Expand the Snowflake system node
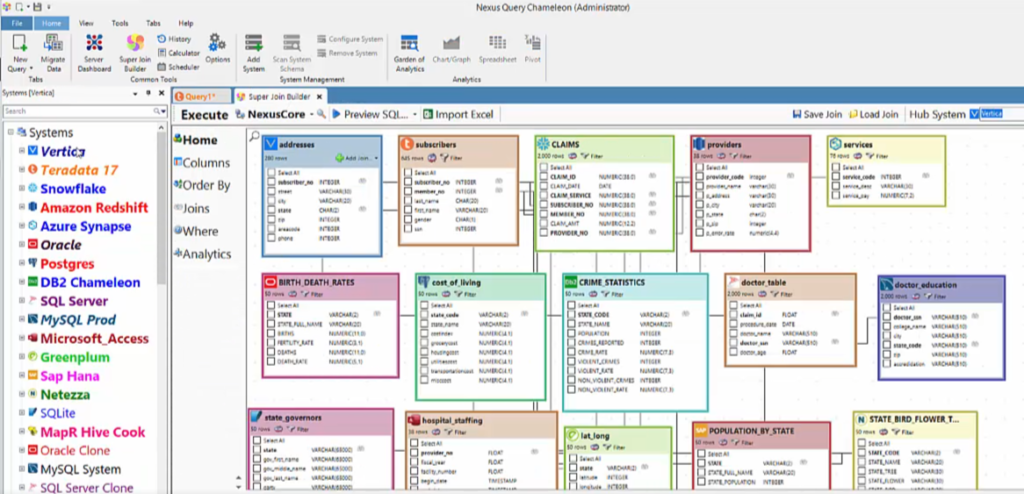Image resolution: width=1024 pixels, height=494 pixels. pos(21,188)
